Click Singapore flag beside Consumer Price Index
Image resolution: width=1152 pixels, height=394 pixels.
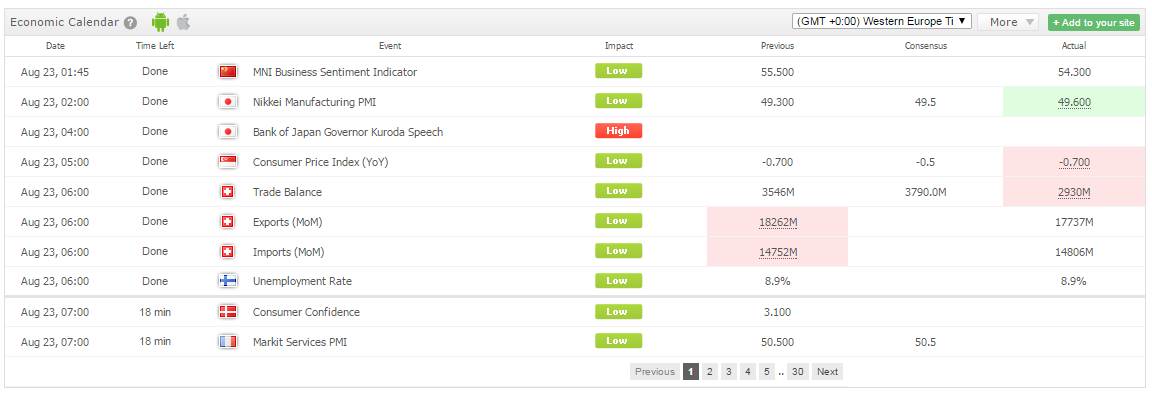(x=228, y=162)
